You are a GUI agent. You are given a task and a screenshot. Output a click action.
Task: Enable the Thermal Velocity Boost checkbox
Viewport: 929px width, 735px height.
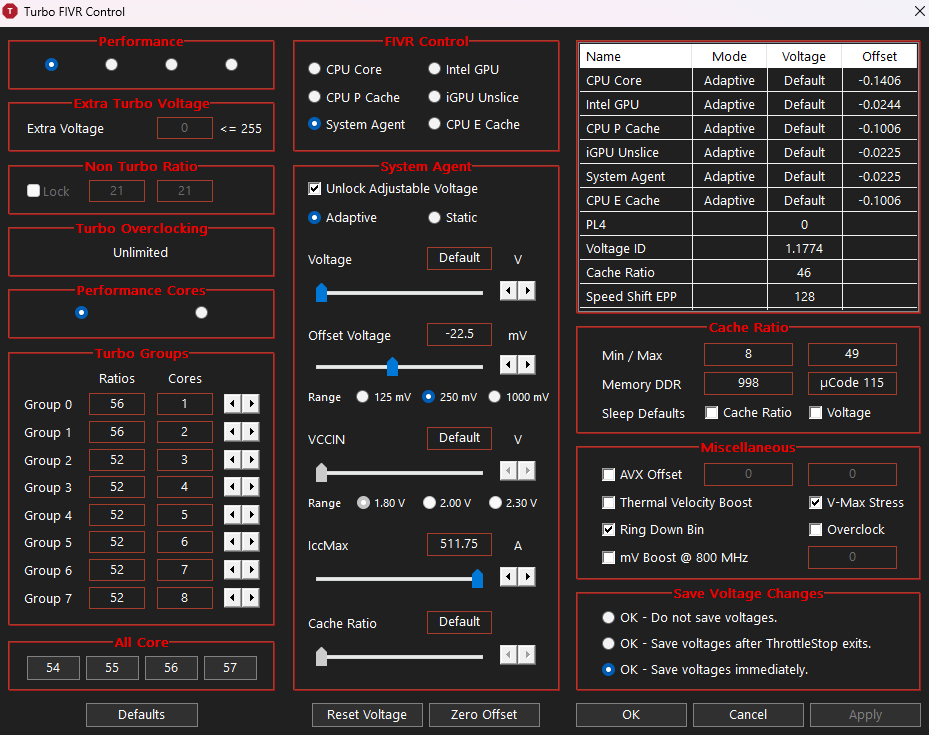[x=608, y=503]
